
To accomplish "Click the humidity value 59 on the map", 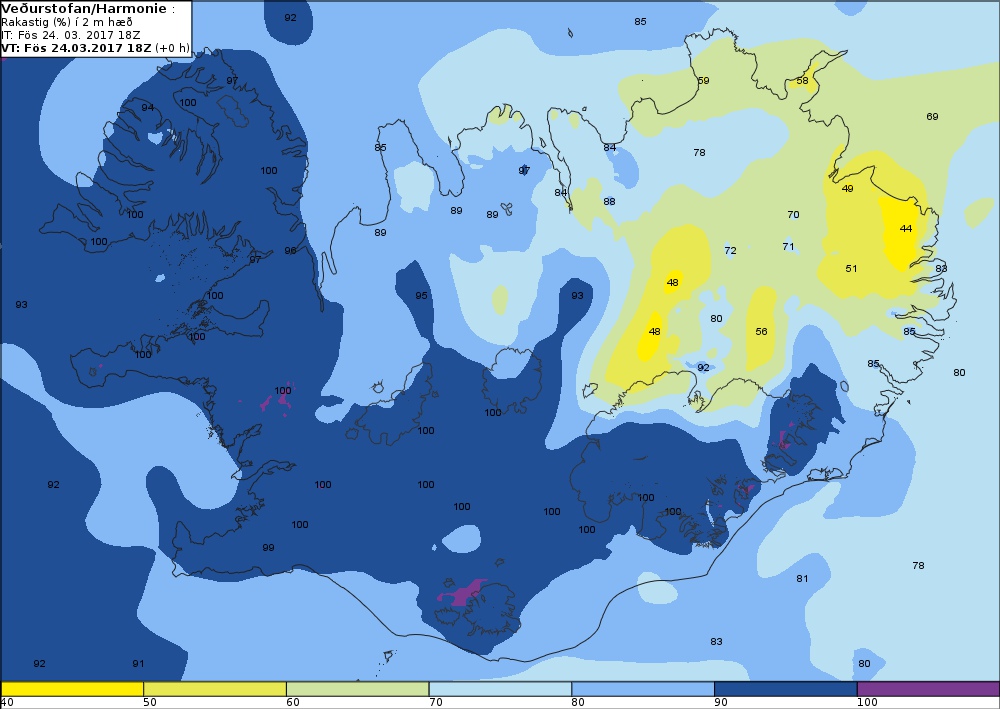I will [x=703, y=80].
